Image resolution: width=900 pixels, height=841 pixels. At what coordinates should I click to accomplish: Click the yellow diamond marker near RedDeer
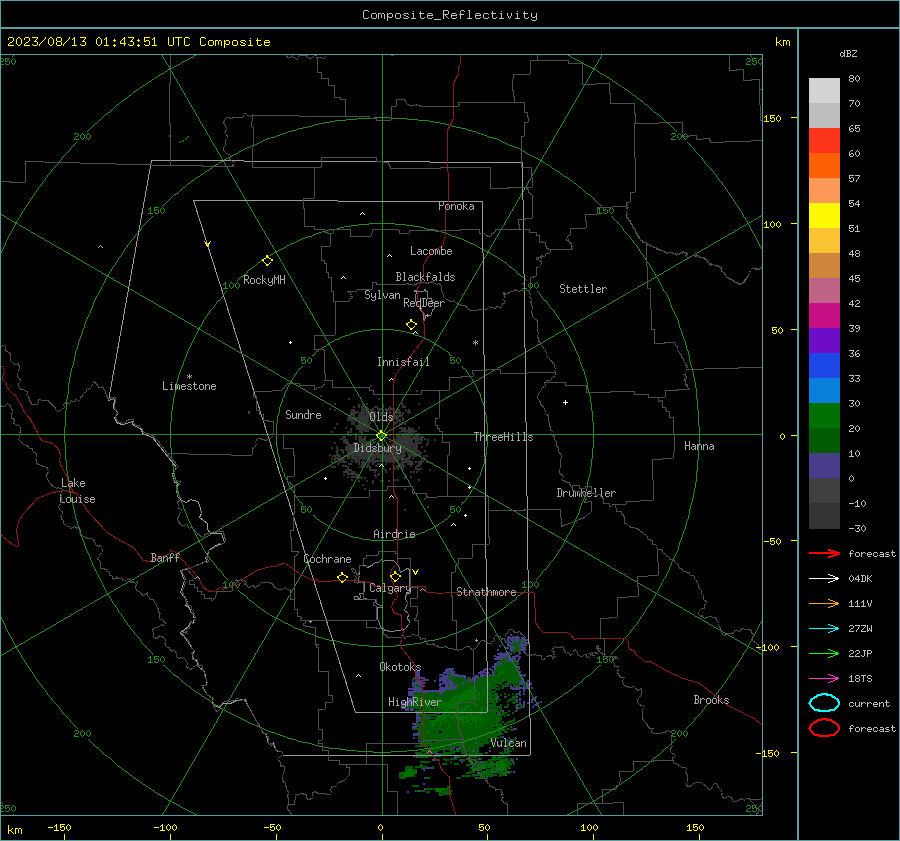[x=411, y=325]
